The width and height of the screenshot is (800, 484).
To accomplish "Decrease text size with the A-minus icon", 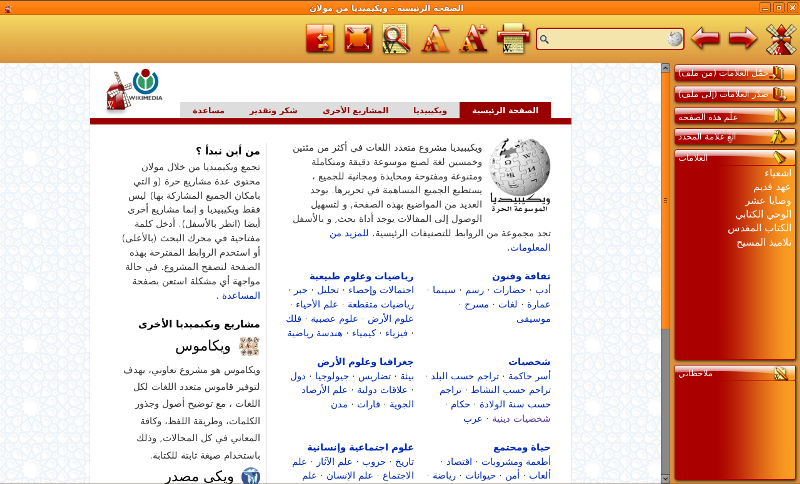I will click(435, 38).
